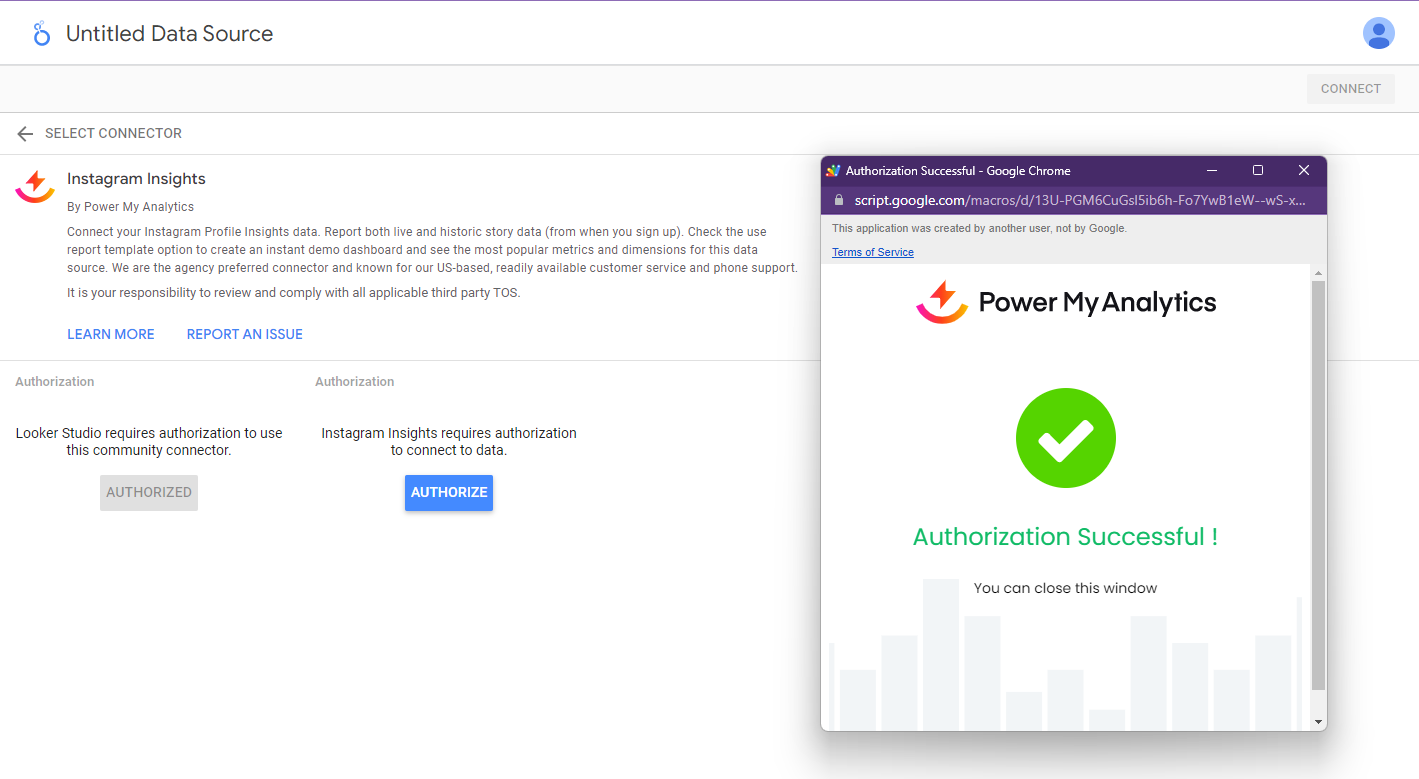Click the Instagram Insights connector icon
This screenshot has height=779, width=1419.
click(x=35, y=186)
